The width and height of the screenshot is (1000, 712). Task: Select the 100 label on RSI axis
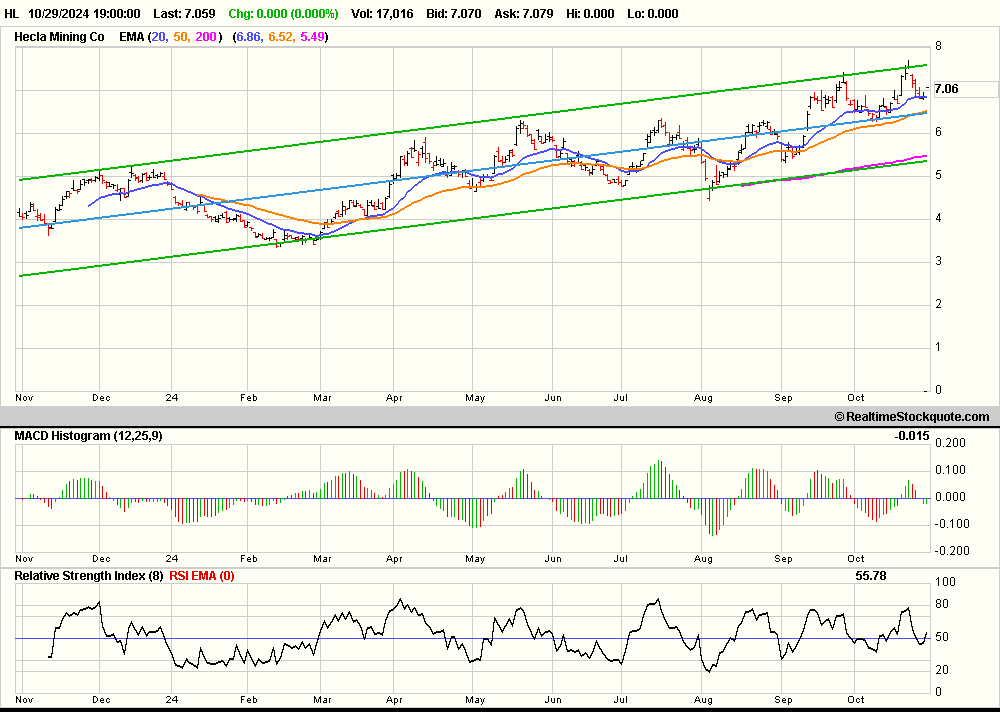click(x=945, y=582)
